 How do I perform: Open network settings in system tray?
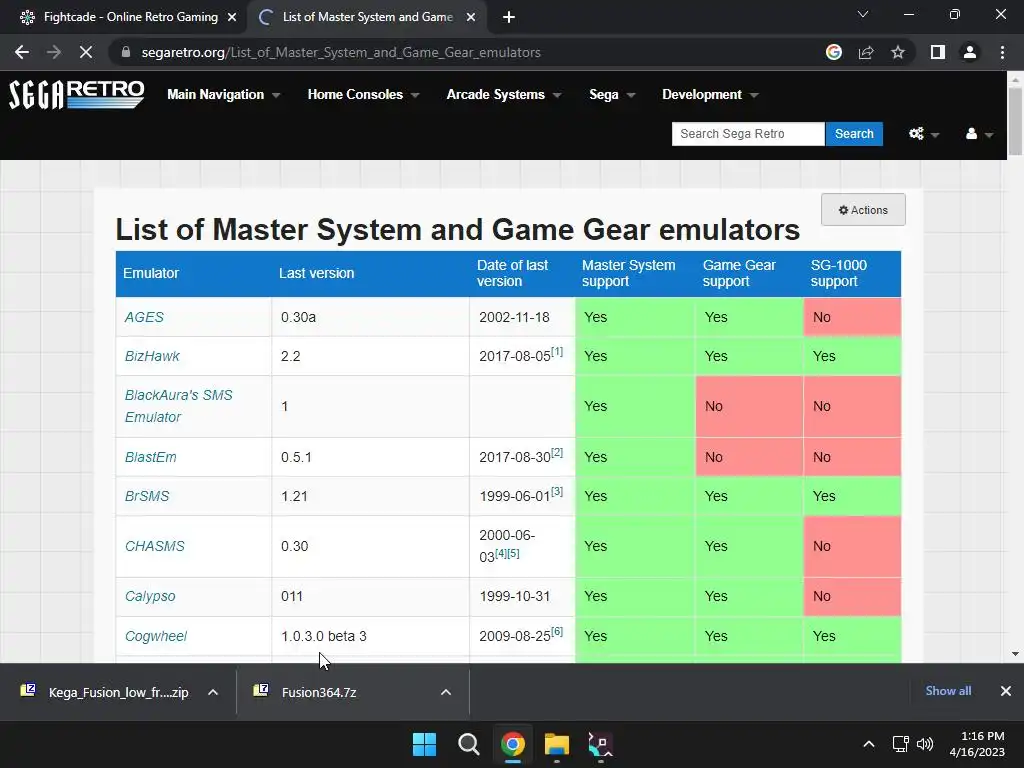pos(901,744)
